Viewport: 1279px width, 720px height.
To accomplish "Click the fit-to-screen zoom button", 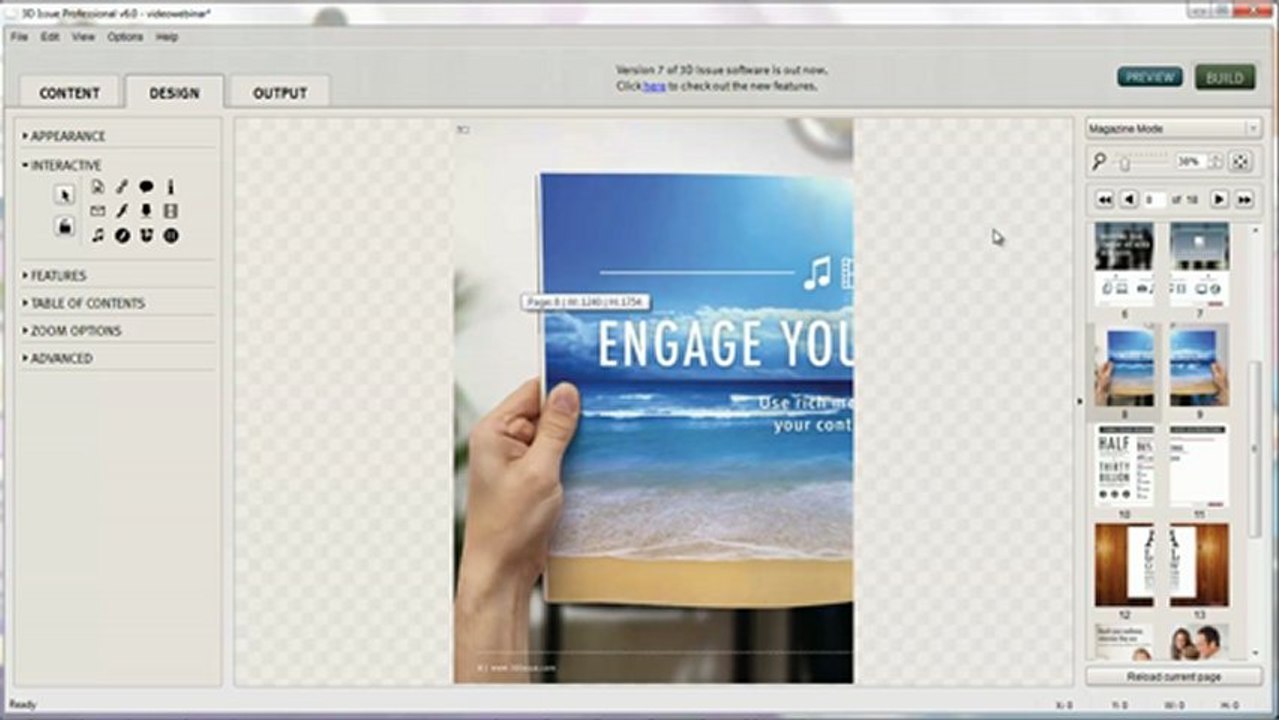I will pos(1239,161).
